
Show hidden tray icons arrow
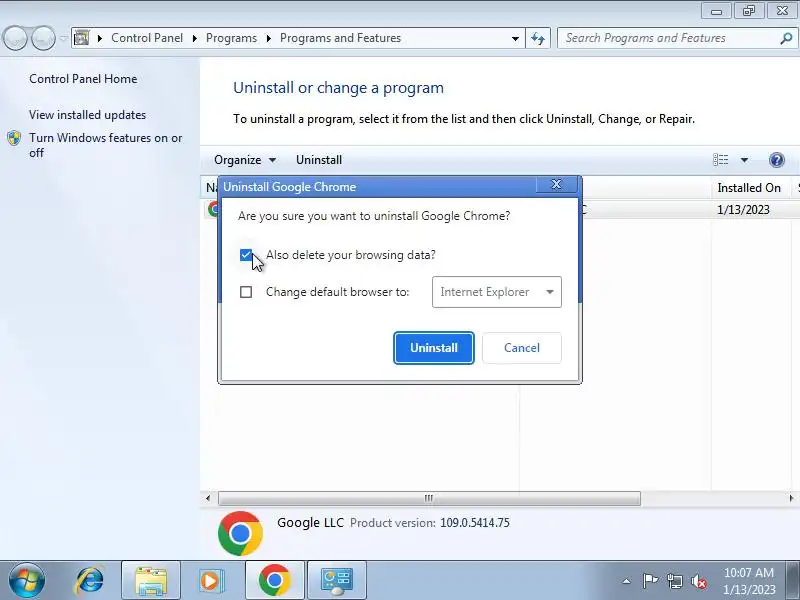pos(627,581)
